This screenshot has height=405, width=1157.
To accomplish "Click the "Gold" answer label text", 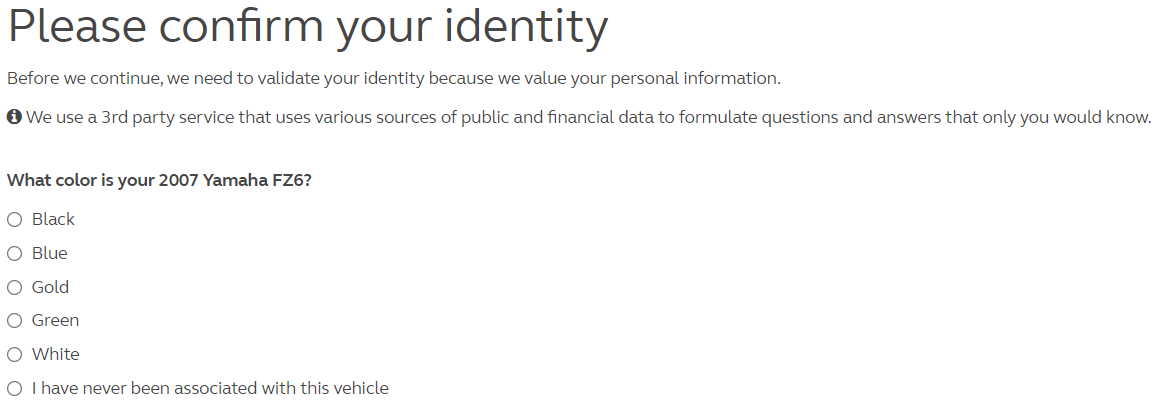I will (x=50, y=288).
